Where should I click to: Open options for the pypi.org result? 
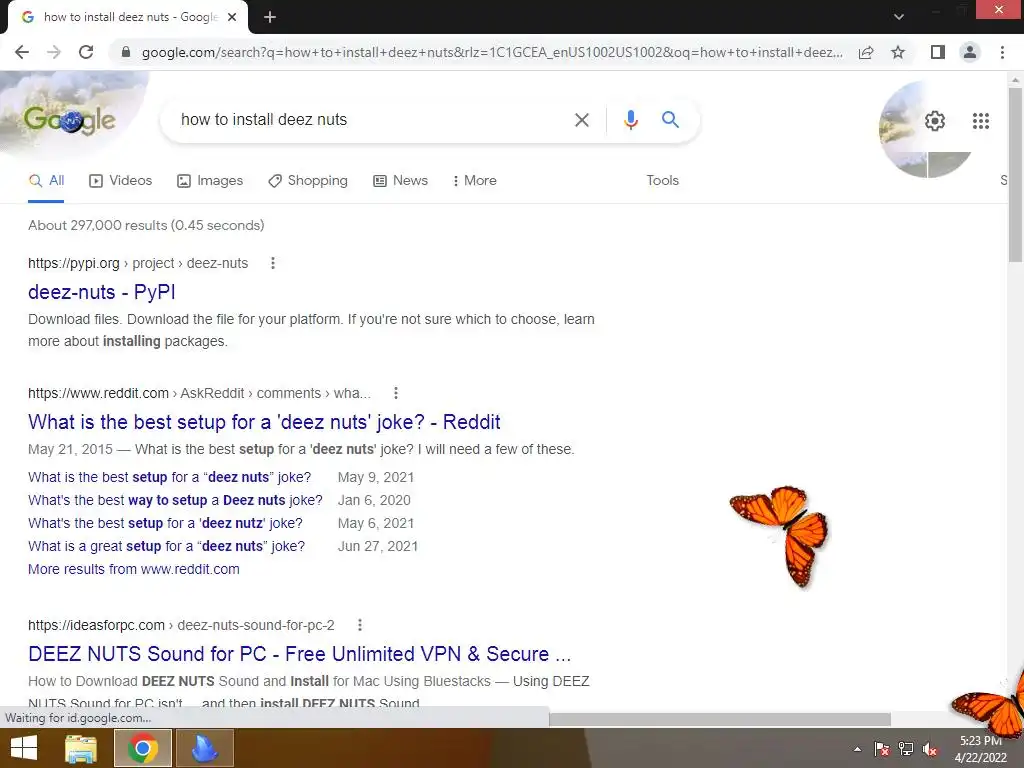pyautogui.click(x=273, y=263)
